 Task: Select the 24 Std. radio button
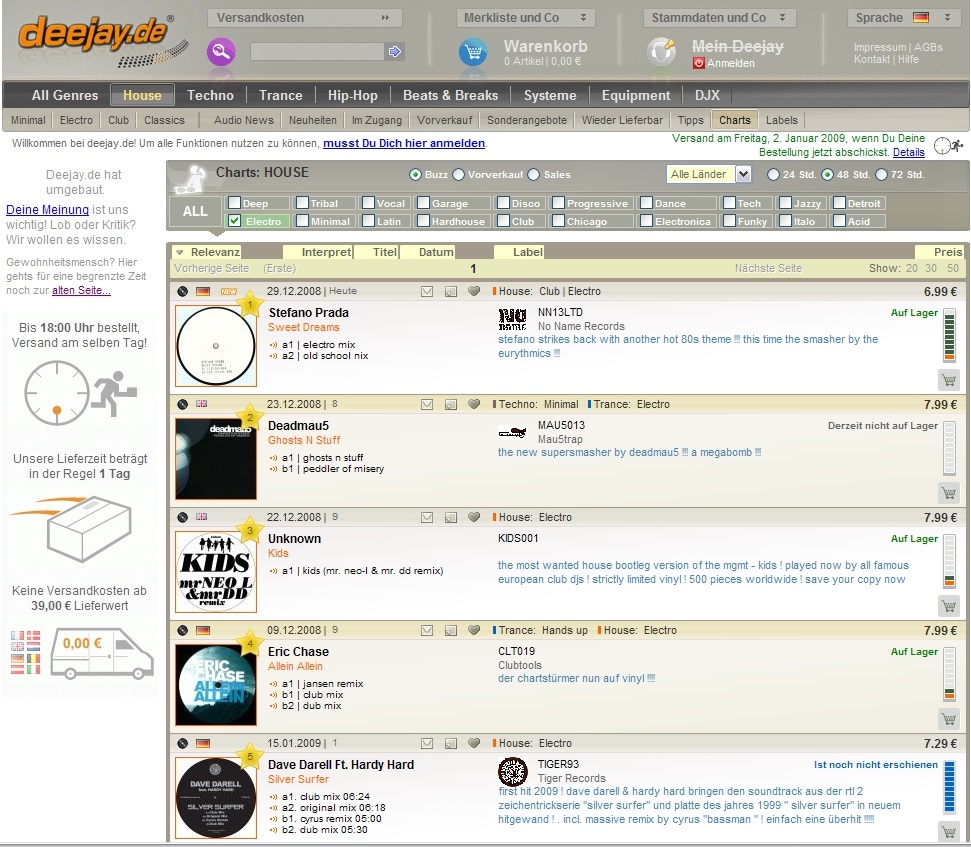pos(773,175)
